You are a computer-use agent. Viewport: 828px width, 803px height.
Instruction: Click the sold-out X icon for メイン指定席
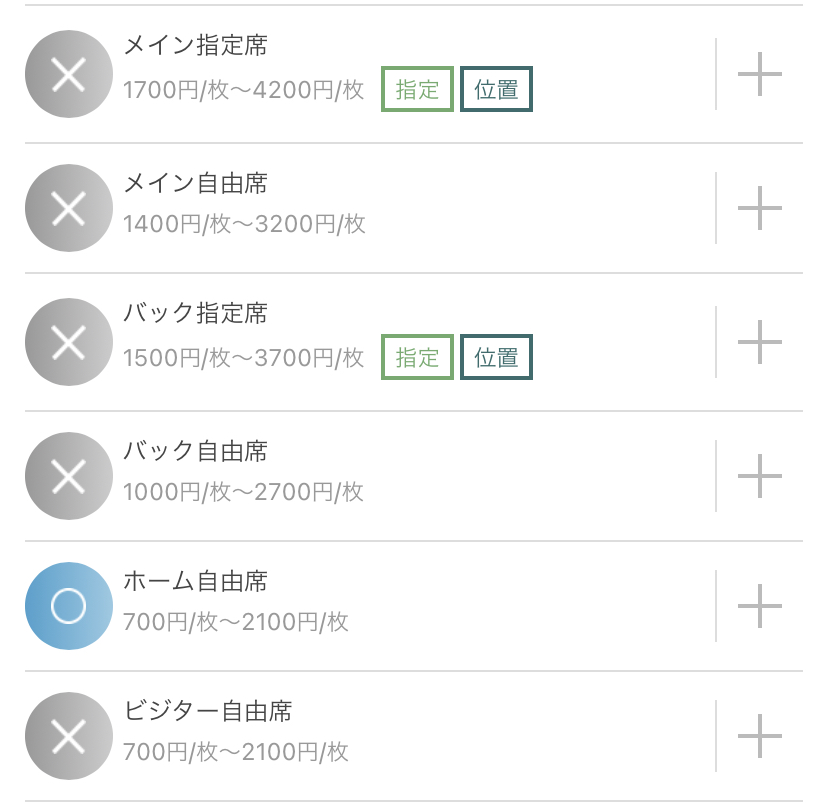tap(69, 74)
